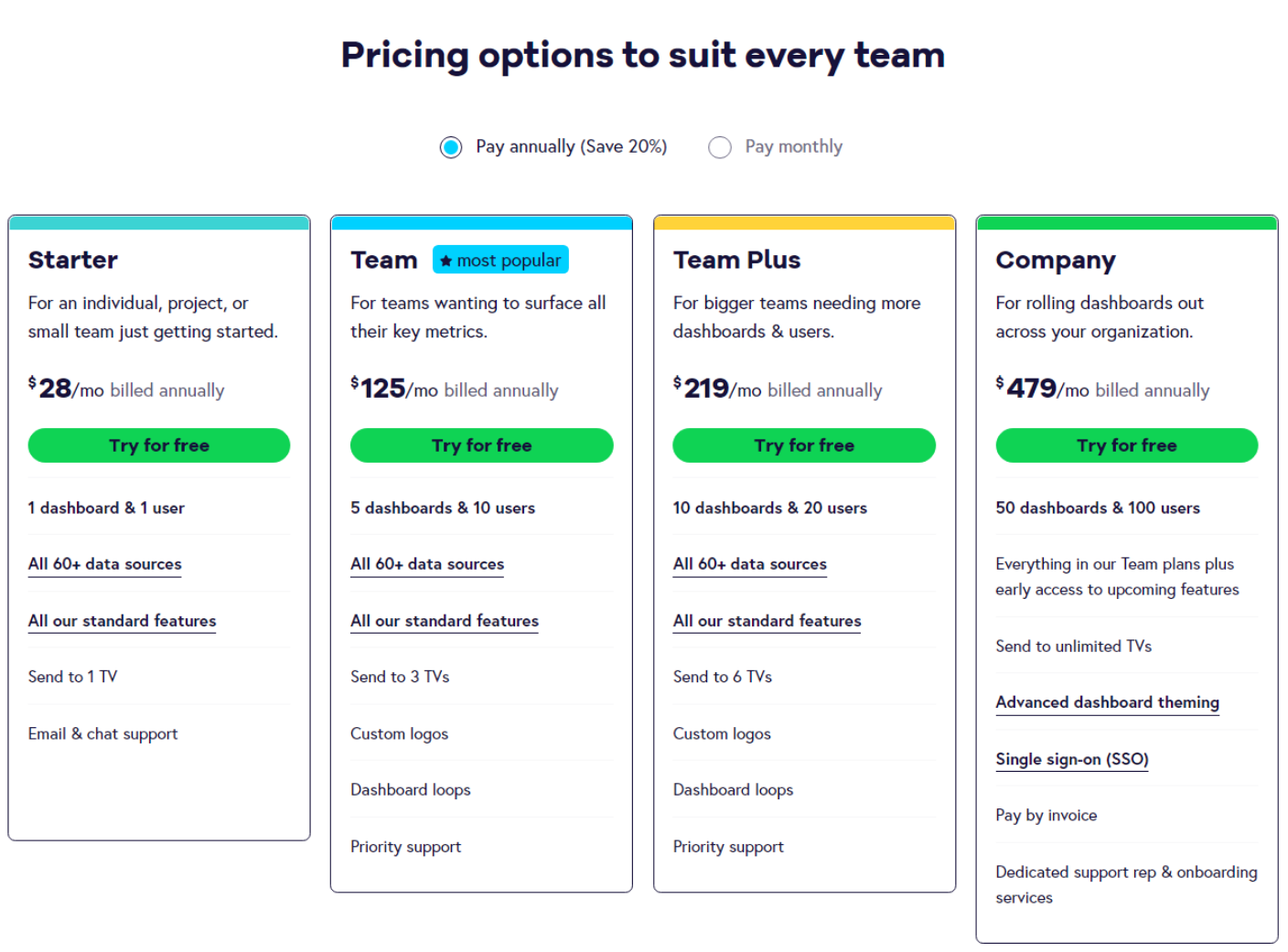This screenshot has height=952, width=1288.
Task: Click the Team Plus plan heading
Action: click(x=737, y=260)
